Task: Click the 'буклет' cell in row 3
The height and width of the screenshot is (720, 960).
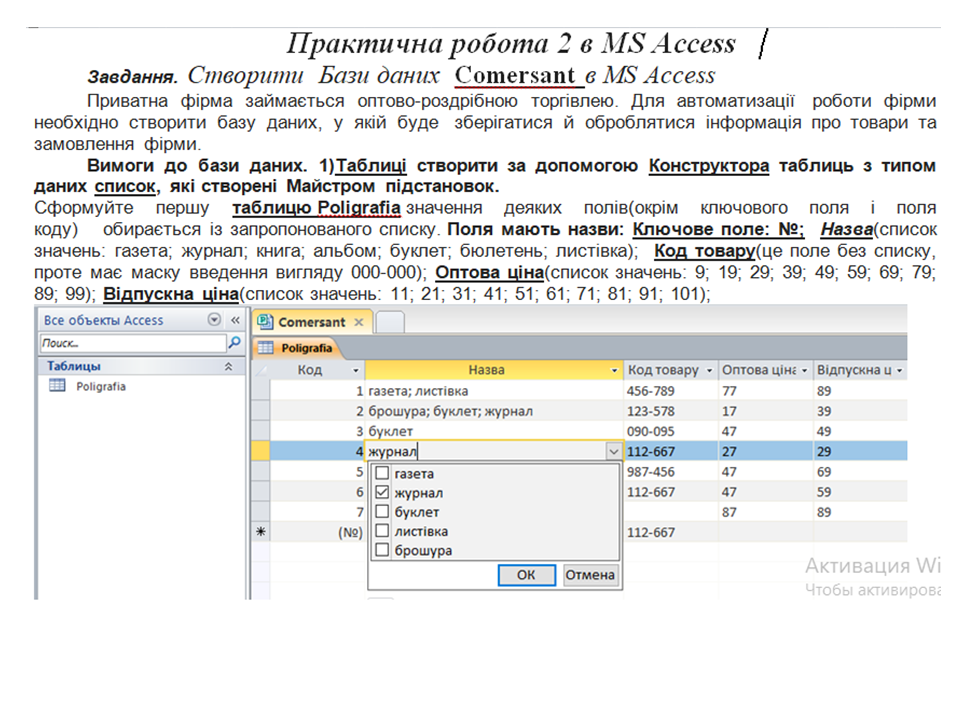Action: coord(494,431)
